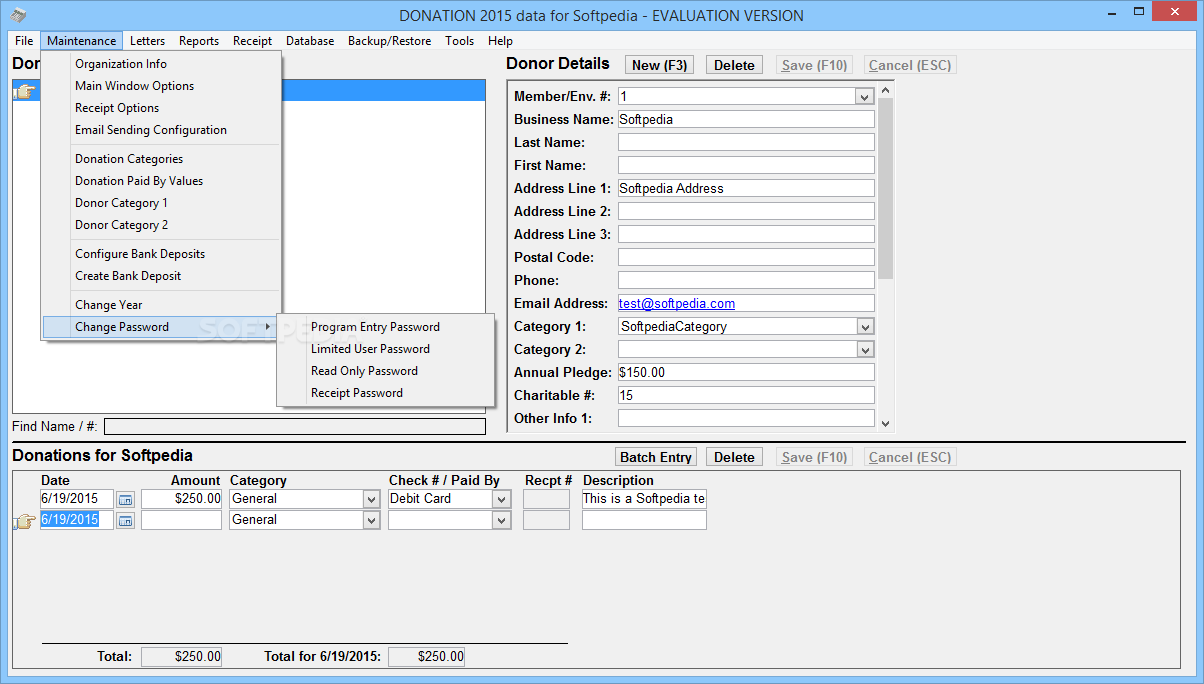Click pointing-hand marker beside new donation row
The width and height of the screenshot is (1204, 684).
pyautogui.click(x=24, y=521)
